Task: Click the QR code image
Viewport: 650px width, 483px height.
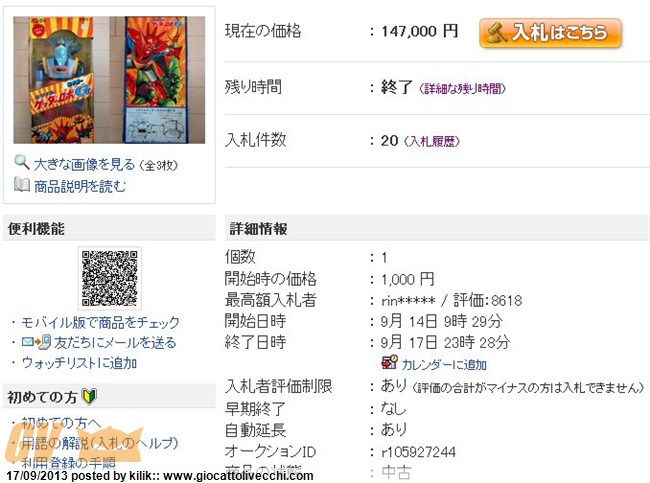Action: 109,278
